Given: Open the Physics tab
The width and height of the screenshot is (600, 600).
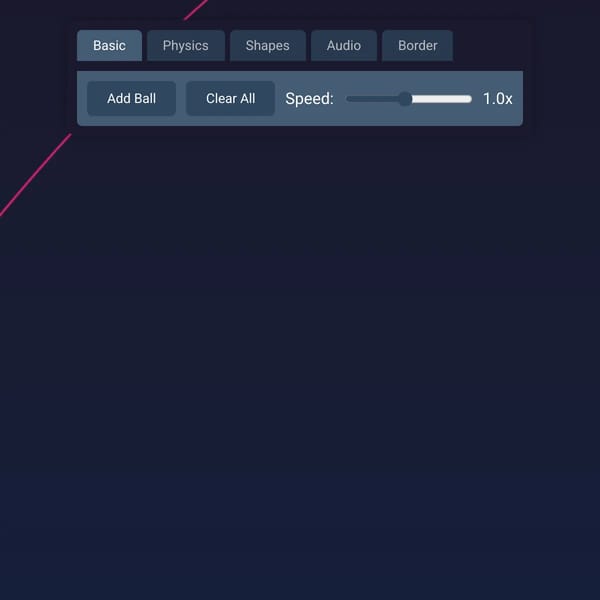Looking at the screenshot, I should (x=186, y=46).
